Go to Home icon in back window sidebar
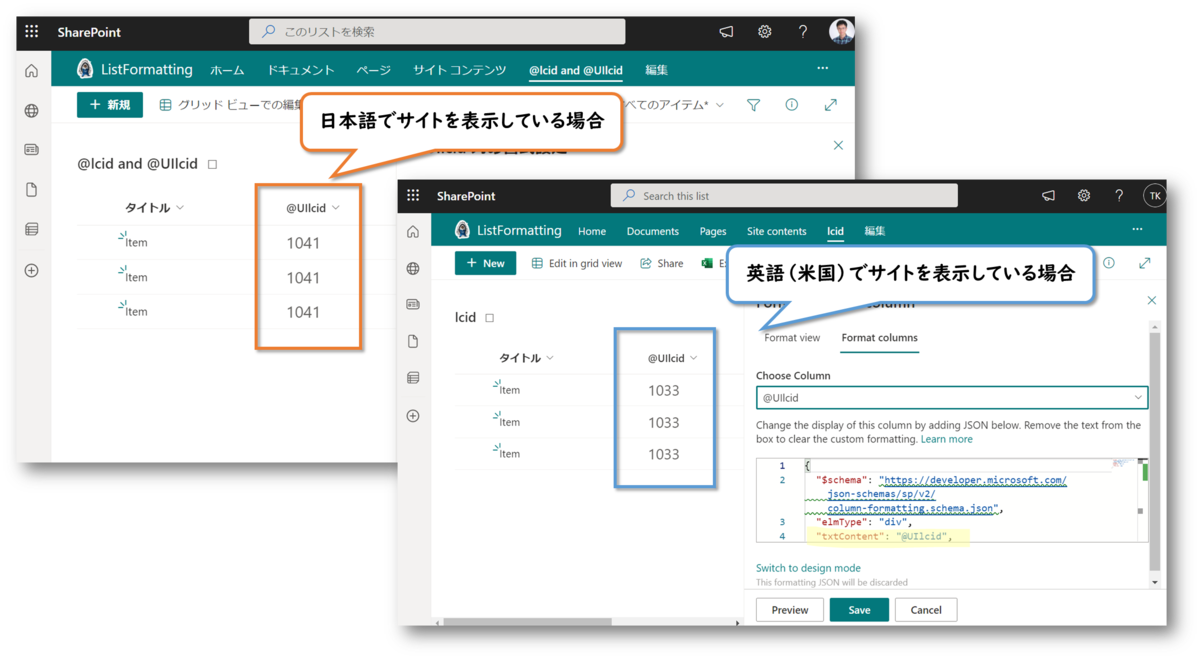 [32, 71]
